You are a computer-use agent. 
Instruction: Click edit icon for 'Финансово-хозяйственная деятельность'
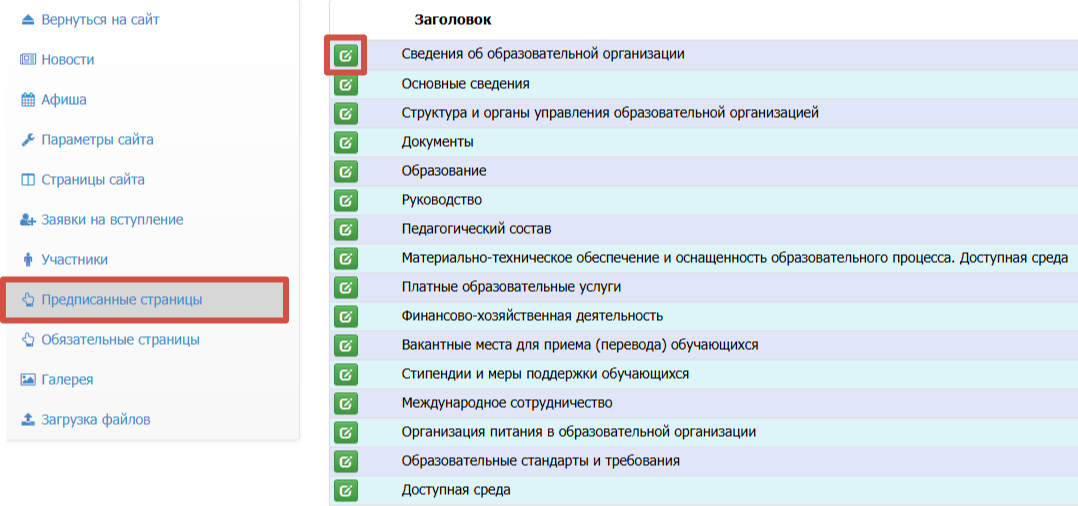(345, 316)
